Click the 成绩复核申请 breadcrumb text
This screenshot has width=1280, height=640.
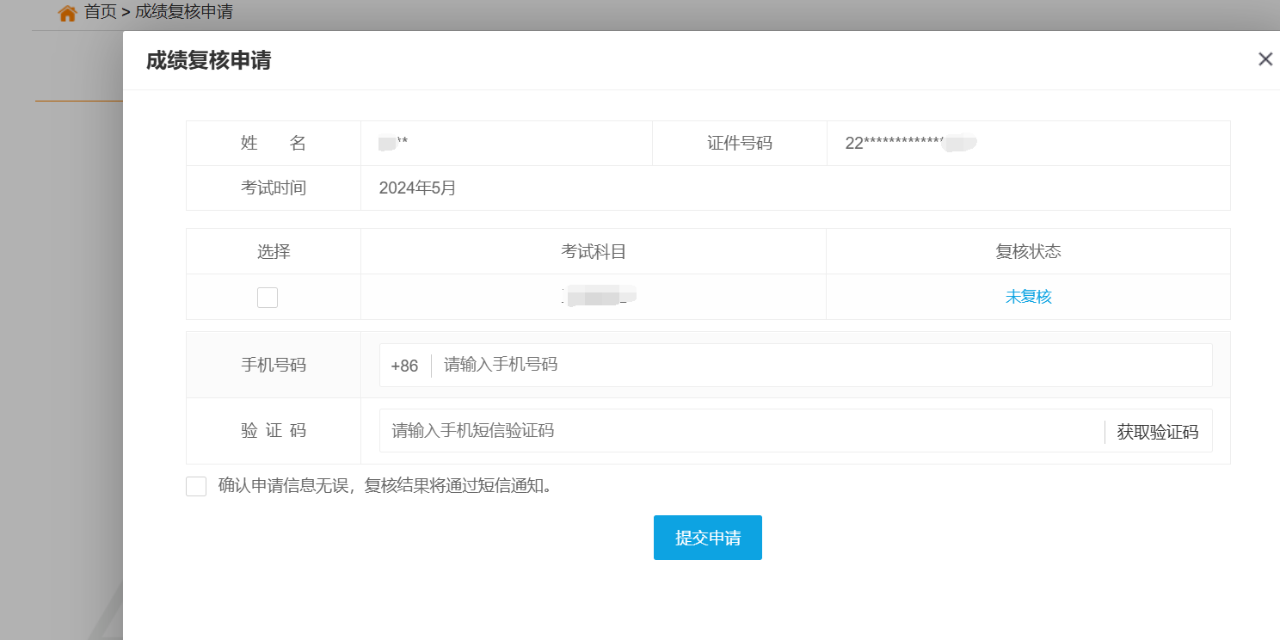[x=184, y=12]
